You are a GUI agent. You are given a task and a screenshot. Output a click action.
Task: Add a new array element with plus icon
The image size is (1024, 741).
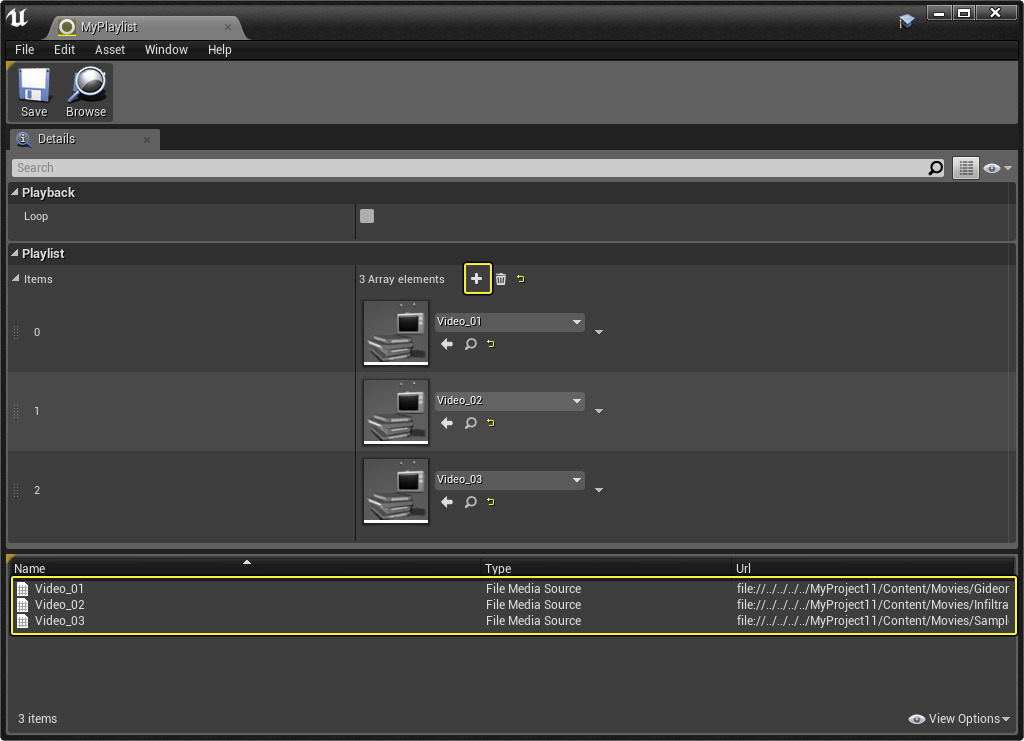[x=477, y=279]
